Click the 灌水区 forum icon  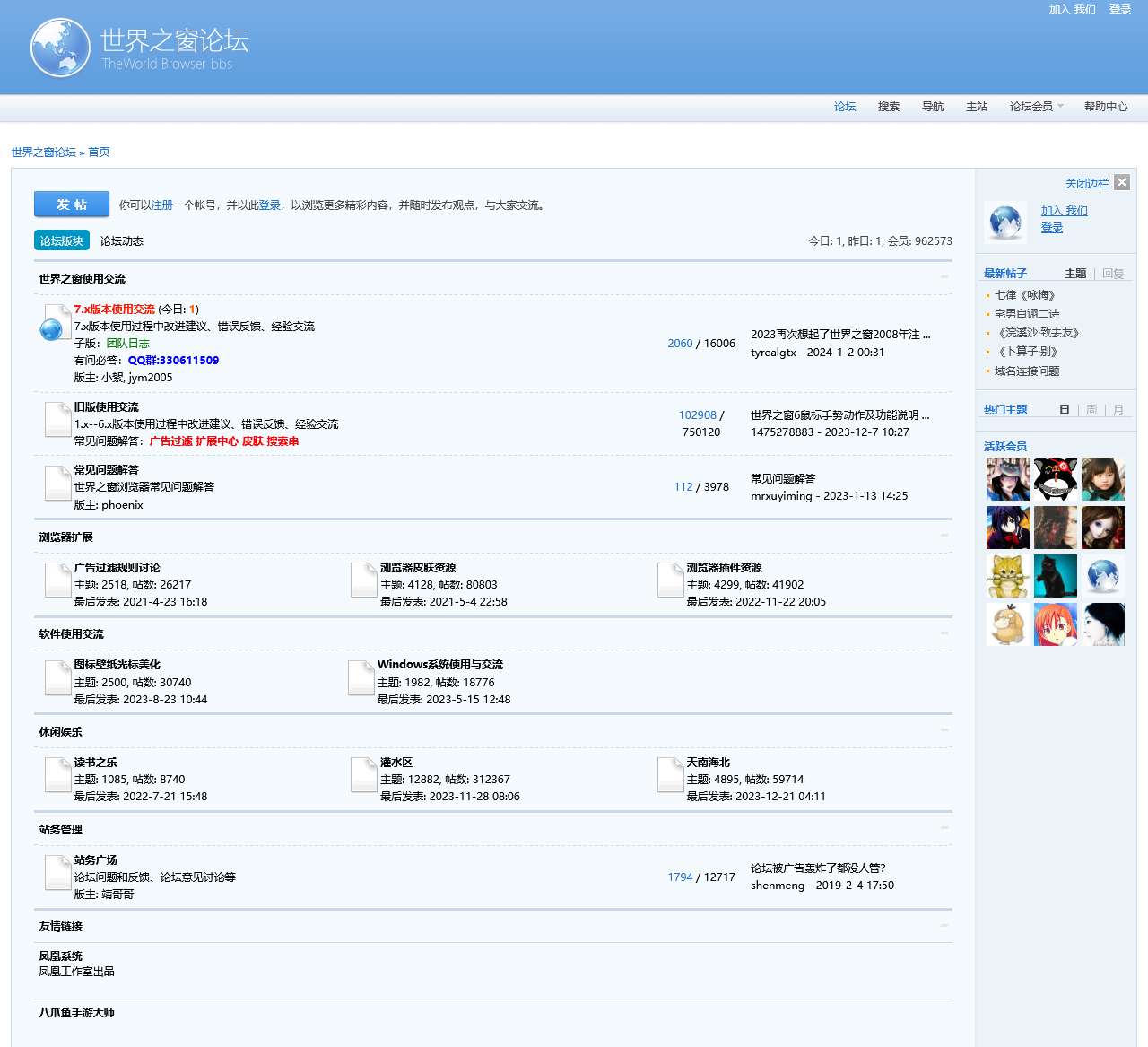362,775
